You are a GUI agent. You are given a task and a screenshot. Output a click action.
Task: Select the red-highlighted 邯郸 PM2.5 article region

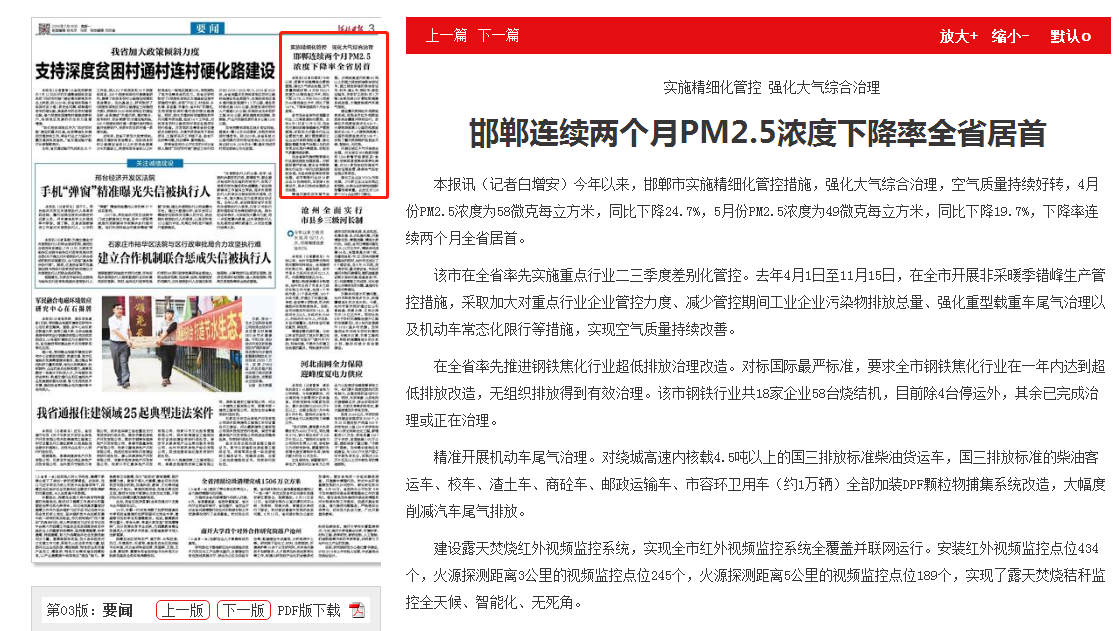click(331, 115)
